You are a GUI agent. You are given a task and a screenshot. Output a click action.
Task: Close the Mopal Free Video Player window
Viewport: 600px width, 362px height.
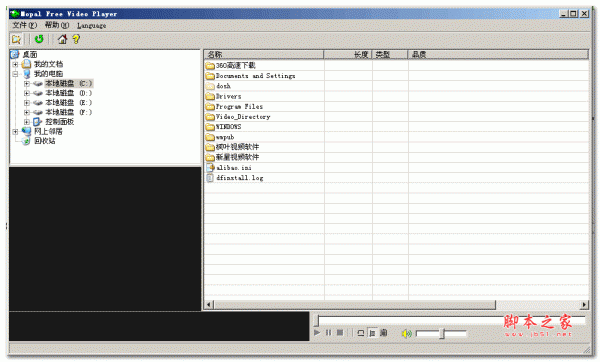(584, 14)
